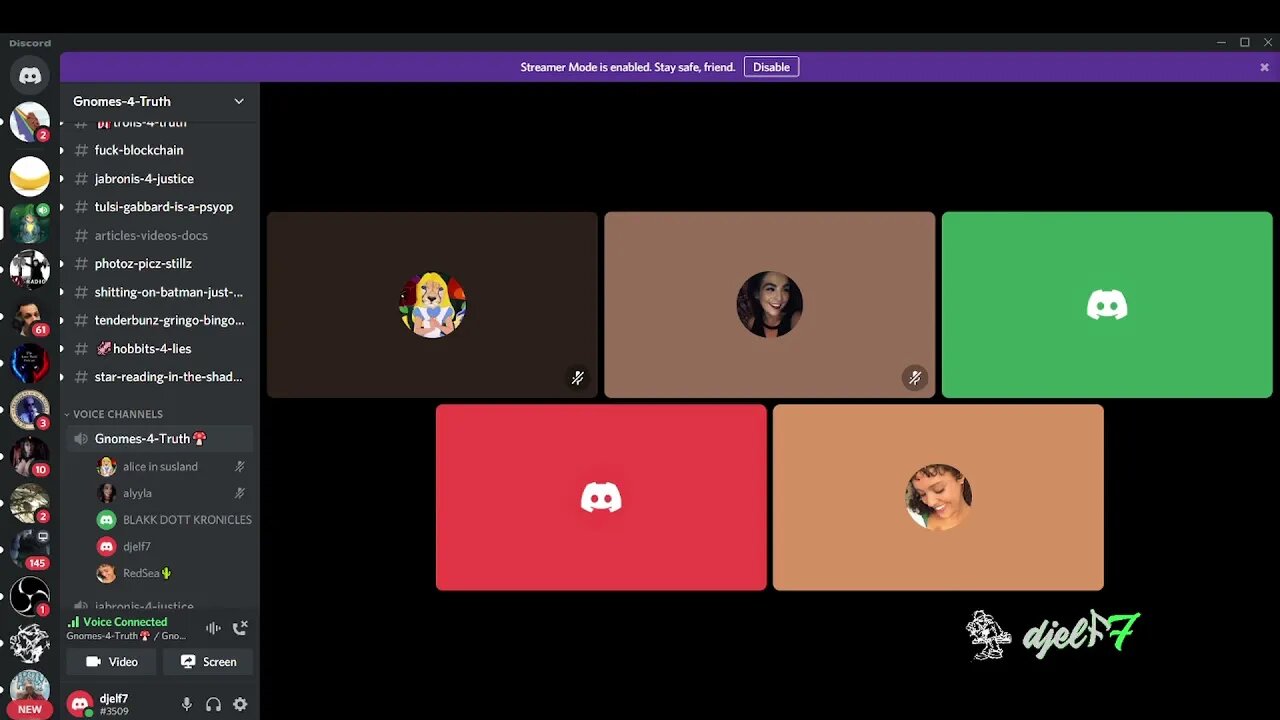Select RedSea orange video tile
The height and width of the screenshot is (720, 1280).
[x=938, y=497]
